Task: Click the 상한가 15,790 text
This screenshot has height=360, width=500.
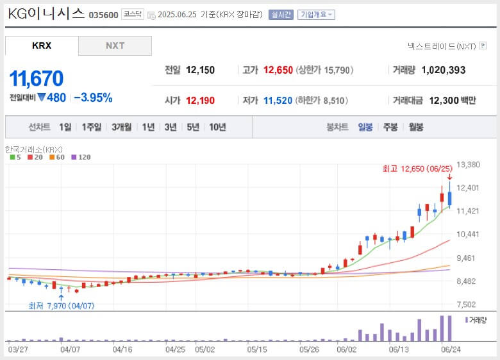Action: point(325,70)
